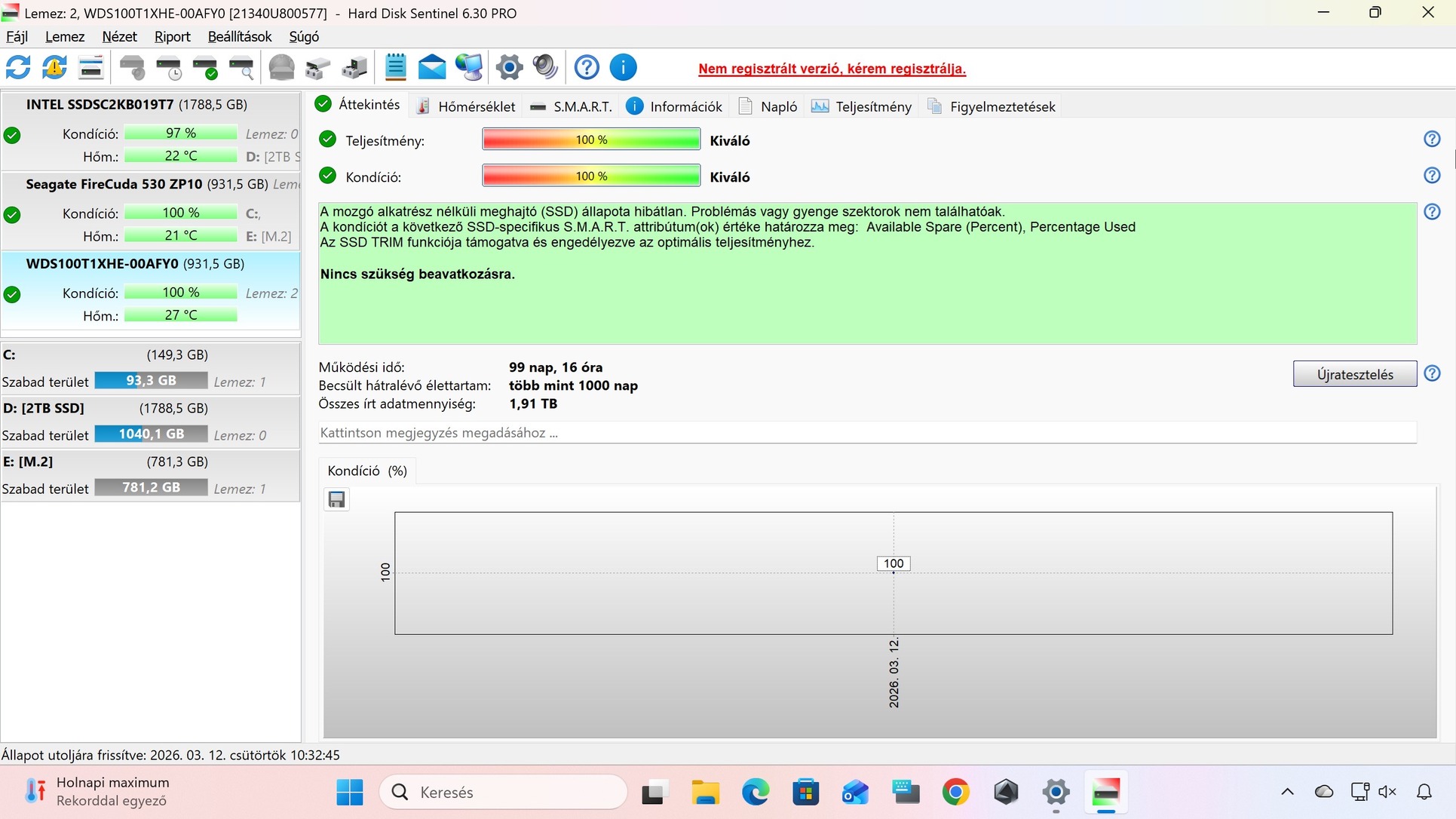
Task: Save the Kondíció graph with floppy icon
Action: (x=336, y=499)
